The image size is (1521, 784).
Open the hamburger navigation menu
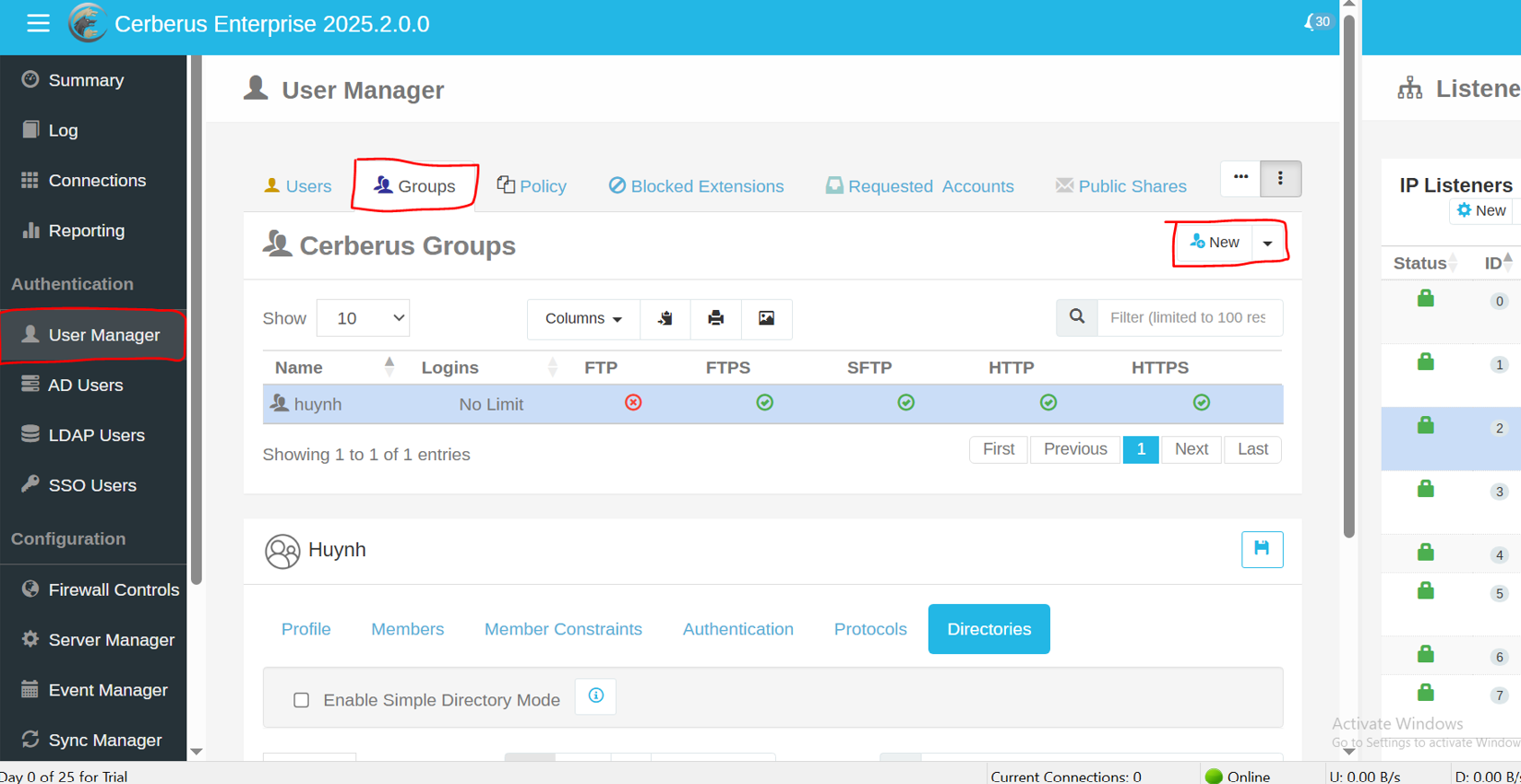point(38,23)
